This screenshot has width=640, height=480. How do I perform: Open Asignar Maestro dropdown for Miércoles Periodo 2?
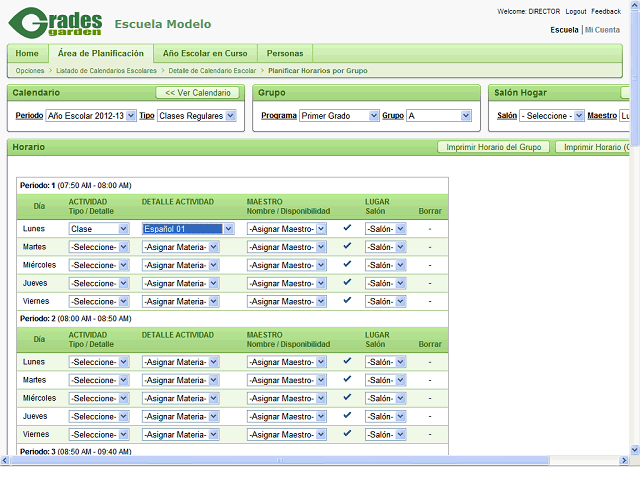(x=287, y=398)
